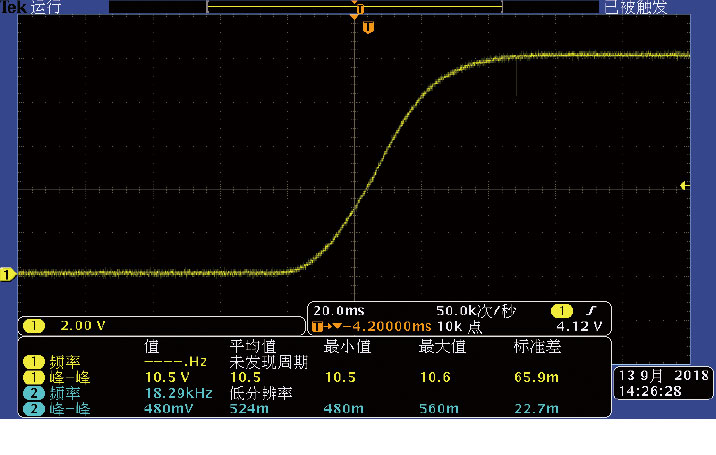
Task: Click the orange trigger position triangle above the graticule
Action: click(354, 16)
